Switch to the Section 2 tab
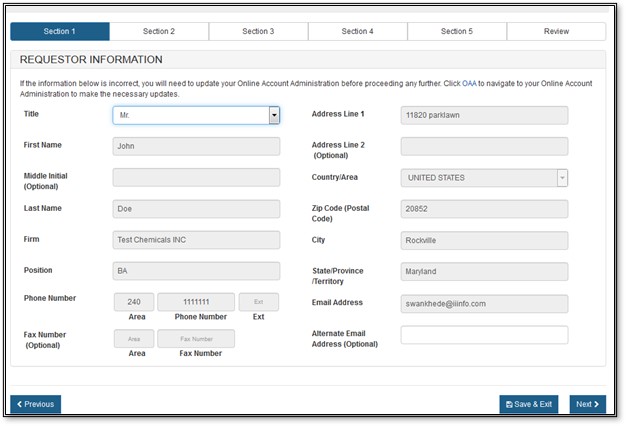Screen dimensions: 626x426 click(x=158, y=32)
